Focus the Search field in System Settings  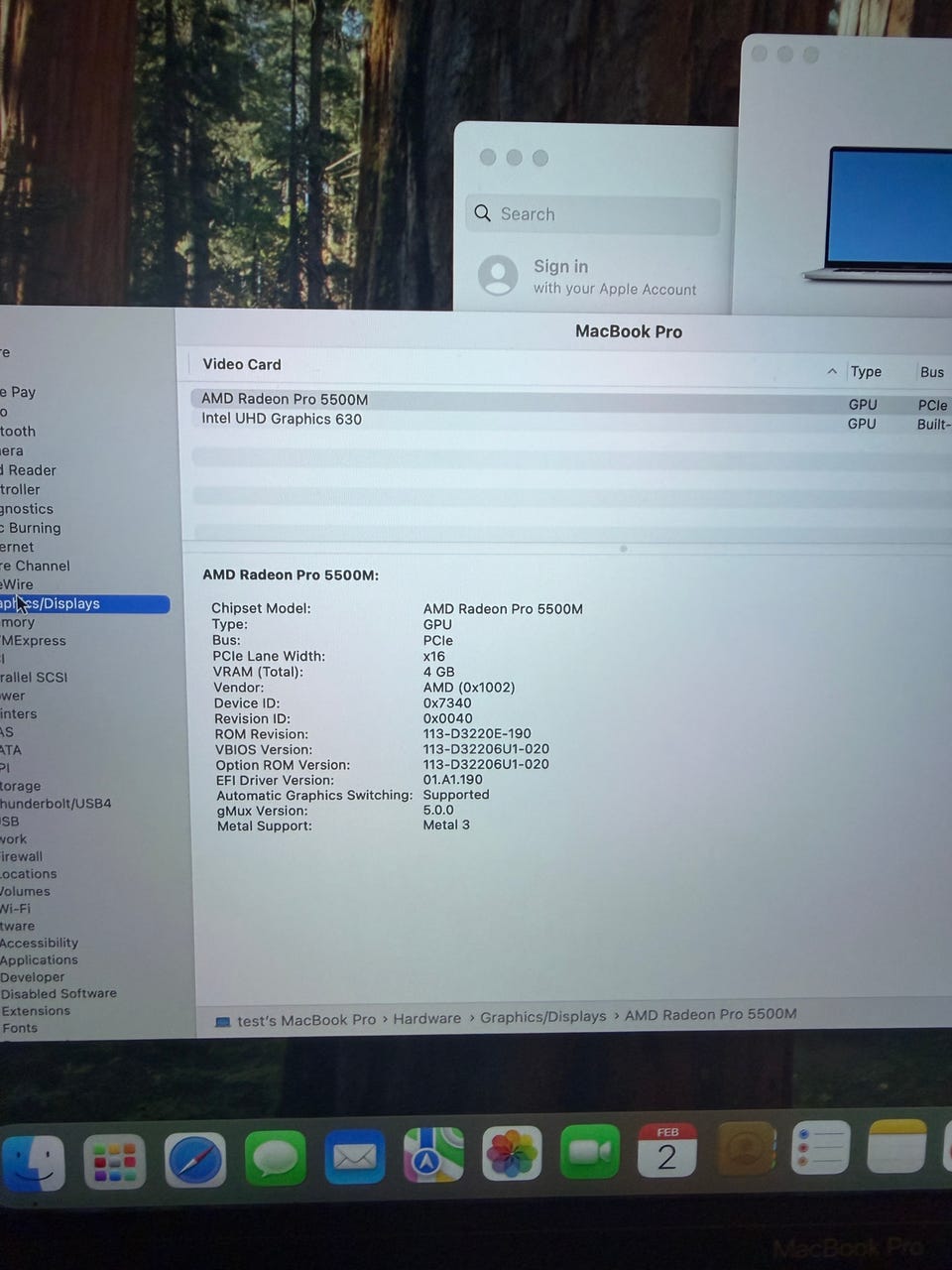point(593,214)
